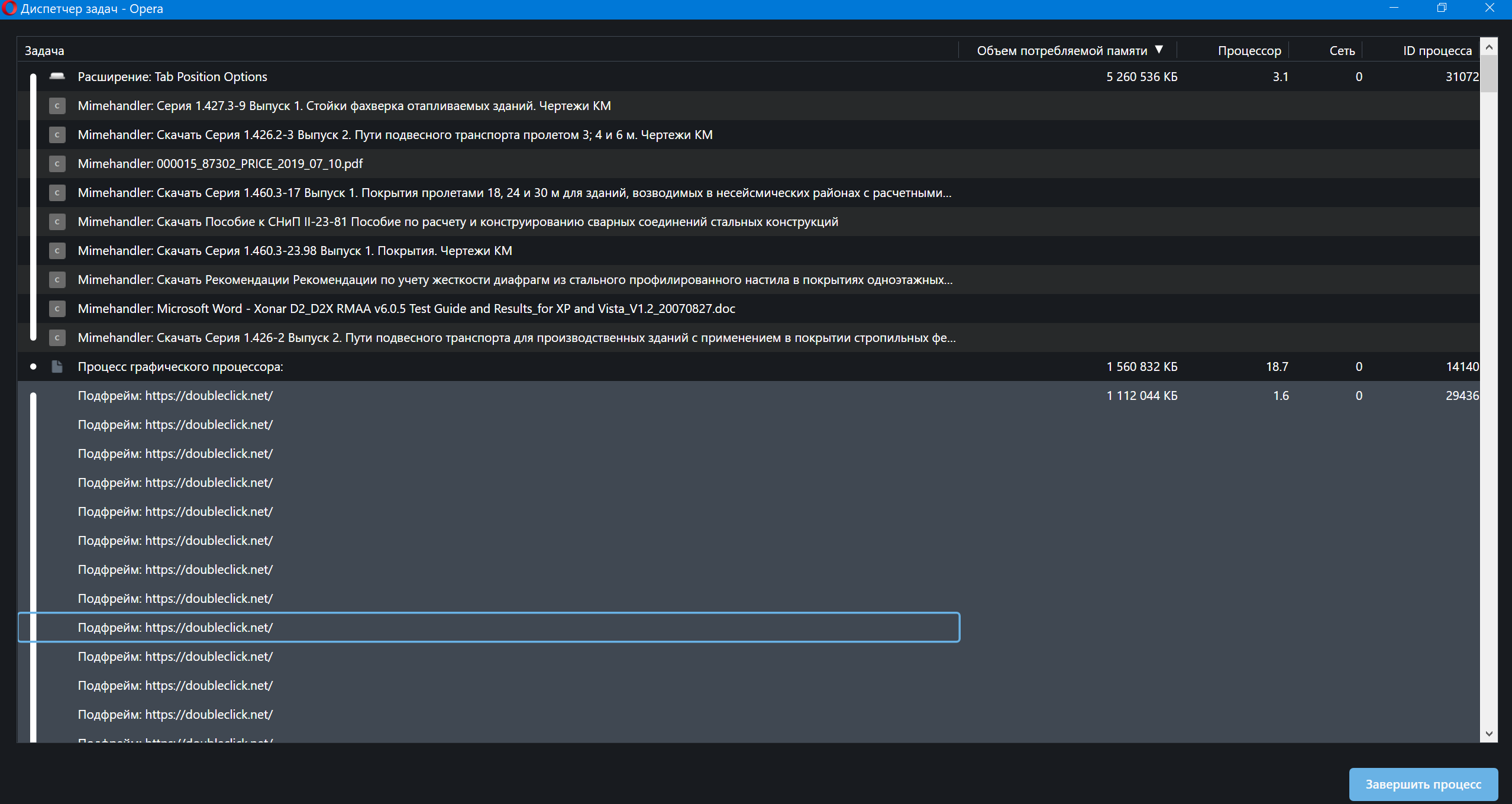This screenshot has width=1512, height=804.
Task: Select the Mimehandler Серия 1.427.3-9 Выпуск 1 row
Action: [x=748, y=106]
